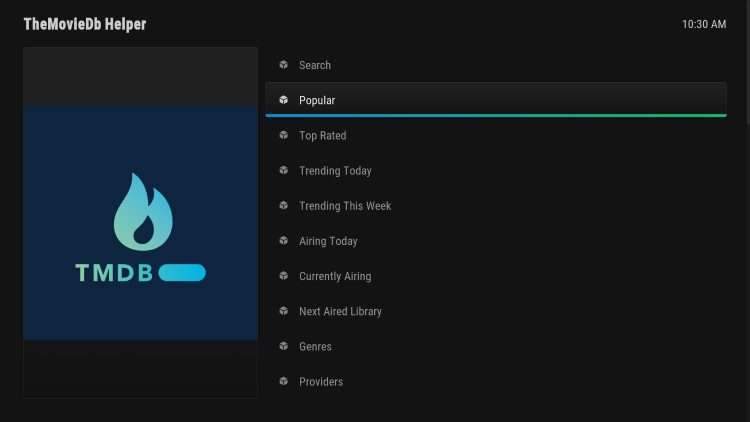
Task: Click the cube icon beside Genres
Action: pyautogui.click(x=284, y=346)
